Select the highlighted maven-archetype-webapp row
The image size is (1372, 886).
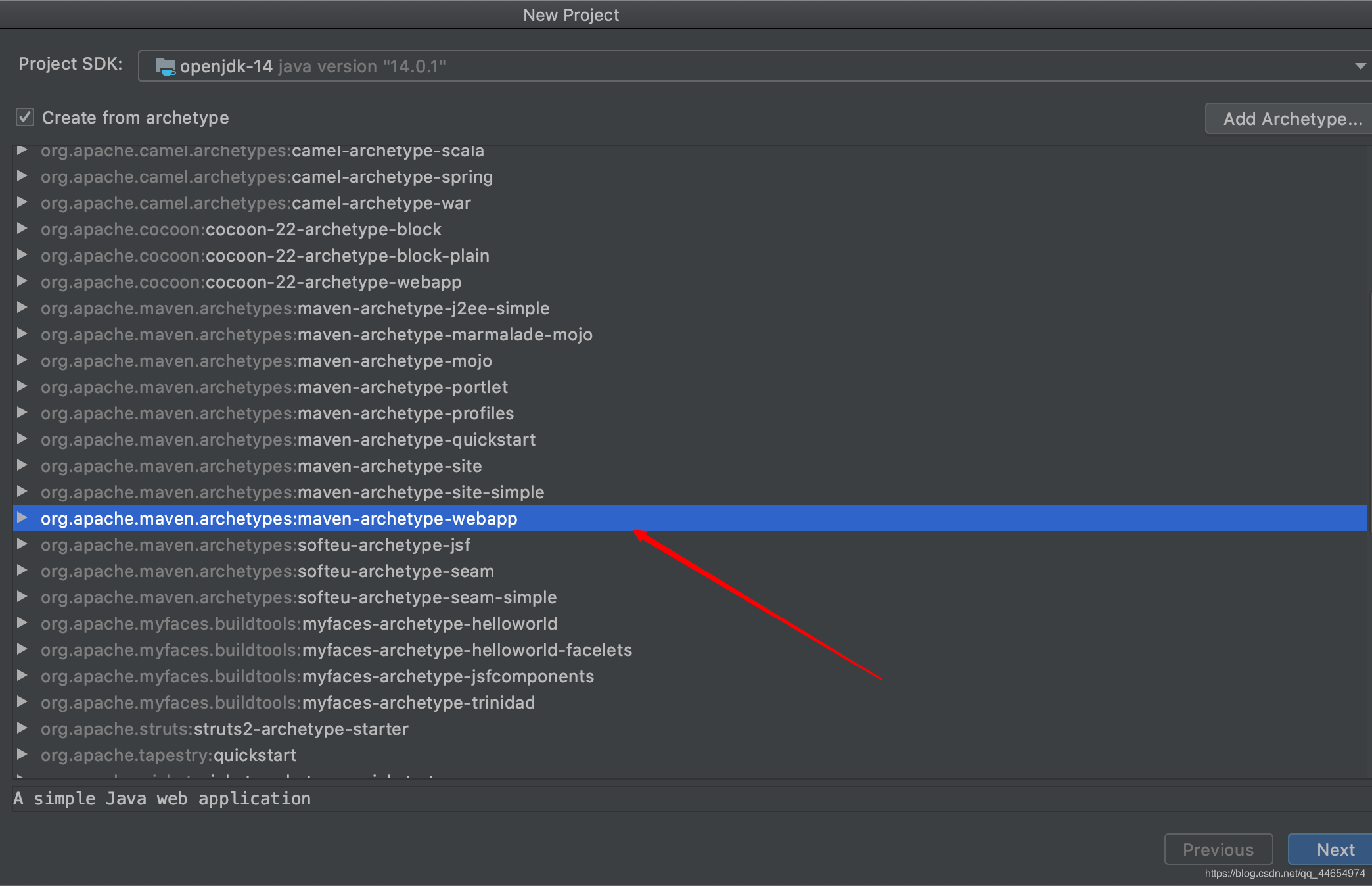[690, 518]
